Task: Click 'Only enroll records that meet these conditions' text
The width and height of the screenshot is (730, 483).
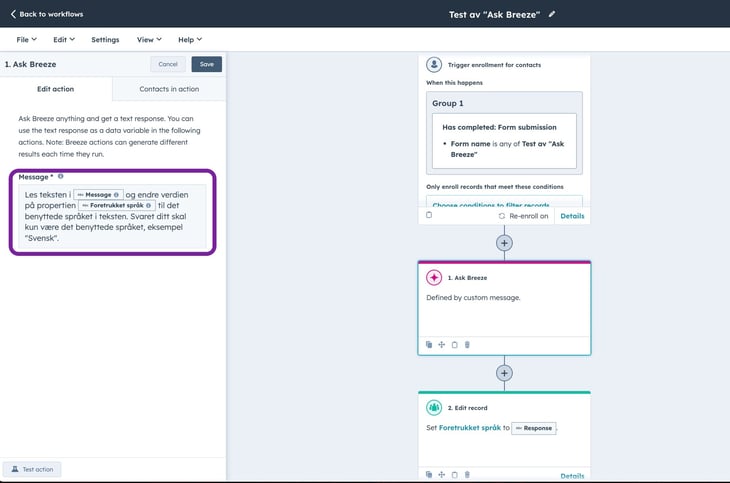Action: pos(494,187)
